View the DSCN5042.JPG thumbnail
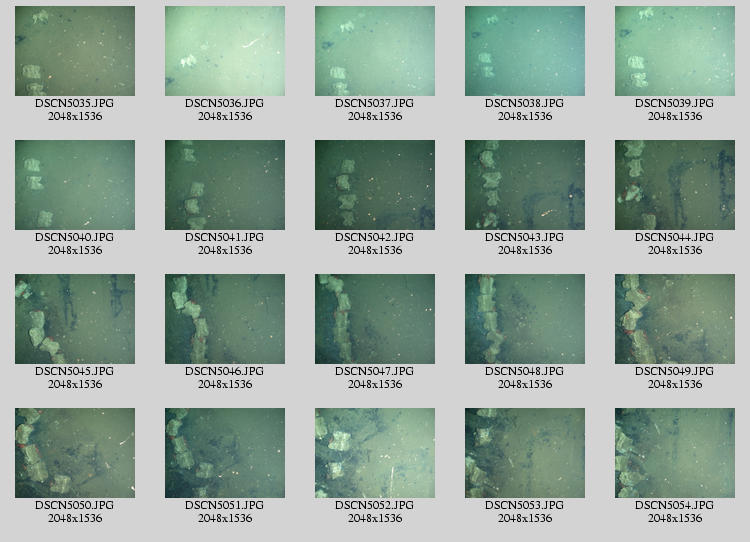This screenshot has width=750, height=542. coord(375,185)
